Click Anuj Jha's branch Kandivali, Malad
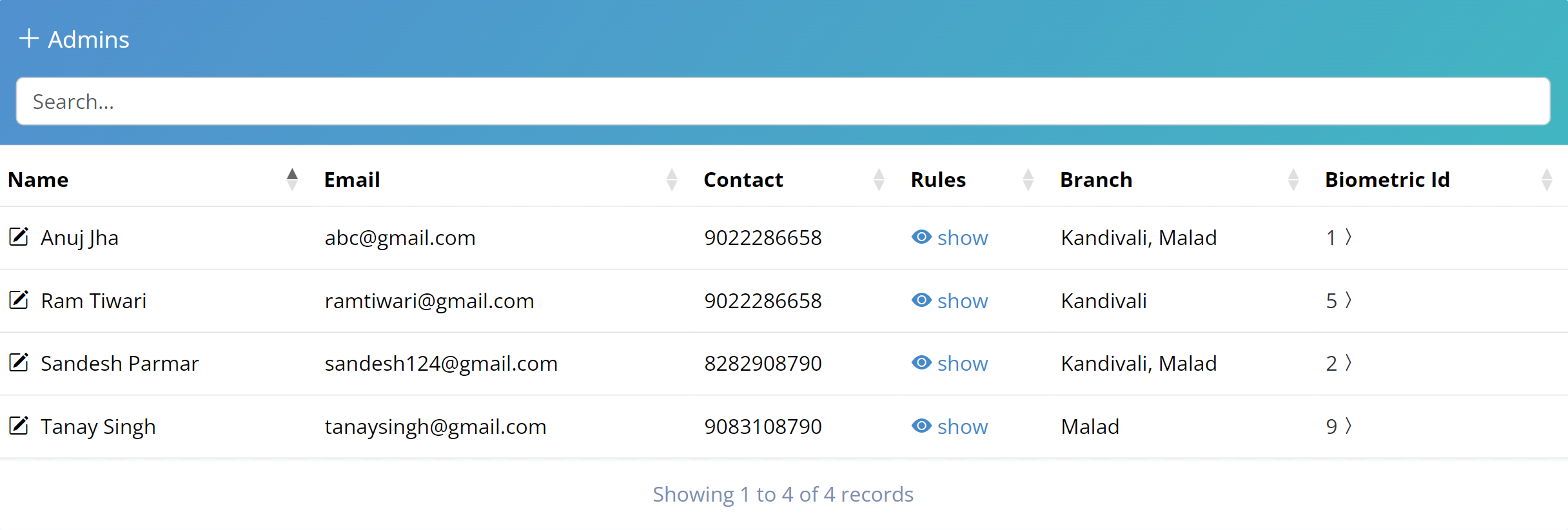Screen dimensions: 1568x530 [x=1139, y=238]
